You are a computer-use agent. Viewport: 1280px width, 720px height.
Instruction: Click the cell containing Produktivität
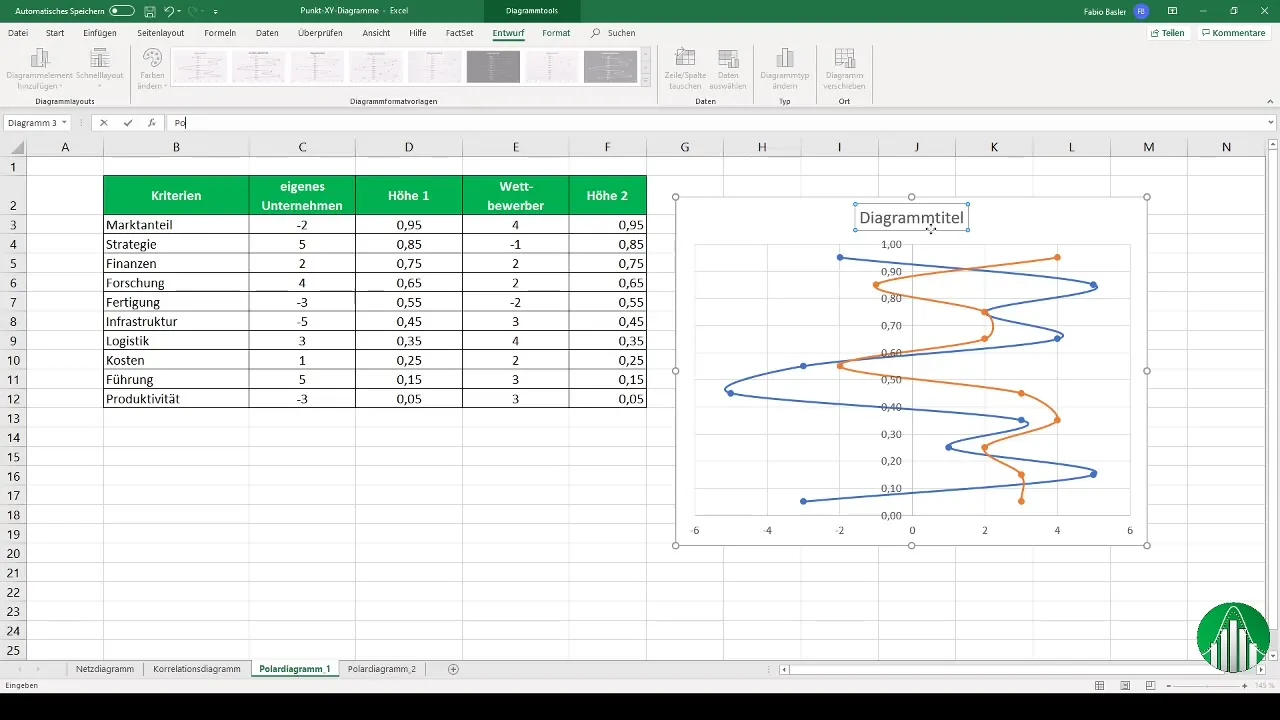click(176, 398)
